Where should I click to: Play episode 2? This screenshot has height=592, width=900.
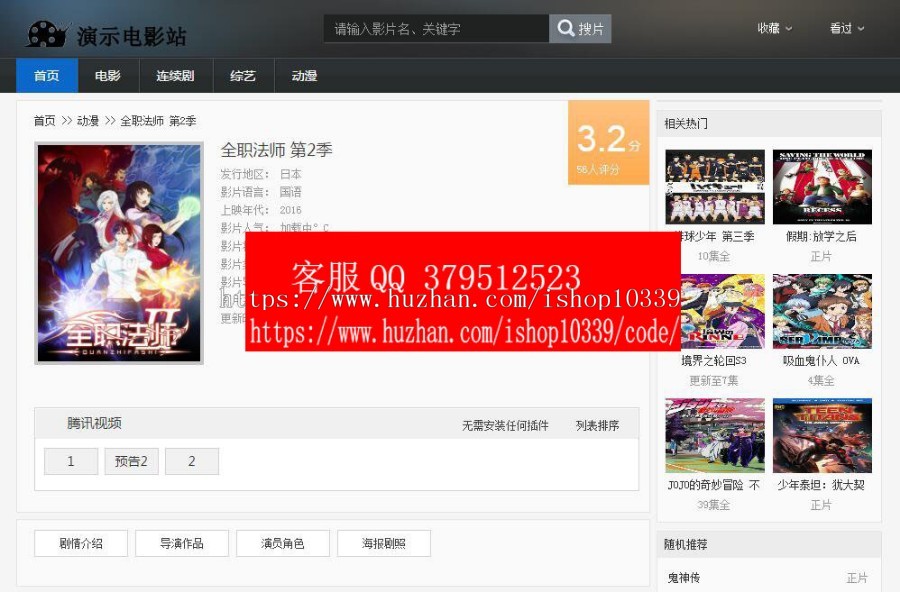(x=192, y=461)
